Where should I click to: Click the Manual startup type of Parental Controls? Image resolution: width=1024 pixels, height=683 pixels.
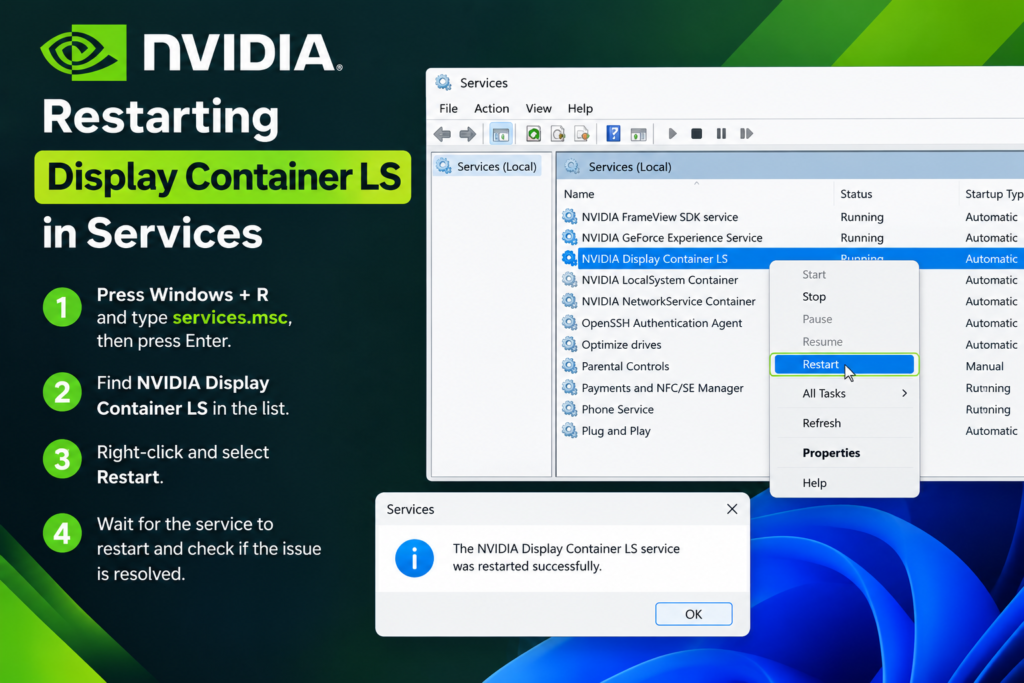coord(984,366)
